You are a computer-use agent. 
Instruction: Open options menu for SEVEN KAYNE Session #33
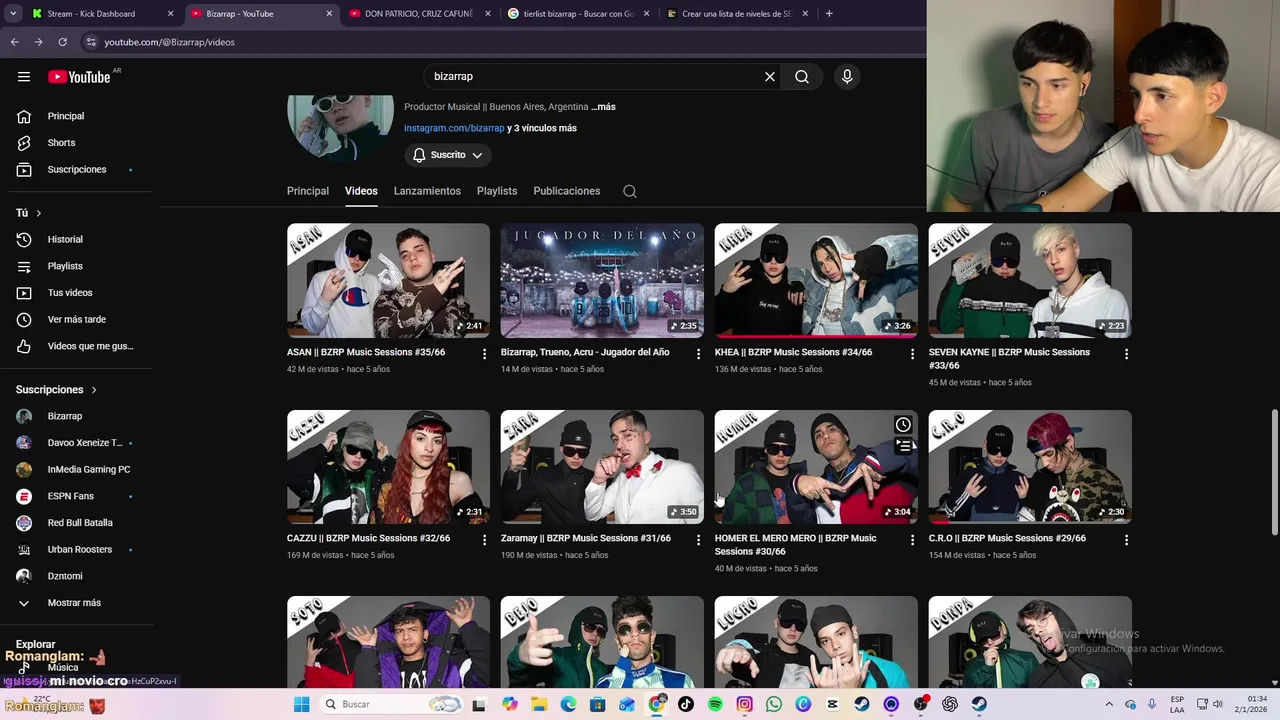pos(1126,354)
